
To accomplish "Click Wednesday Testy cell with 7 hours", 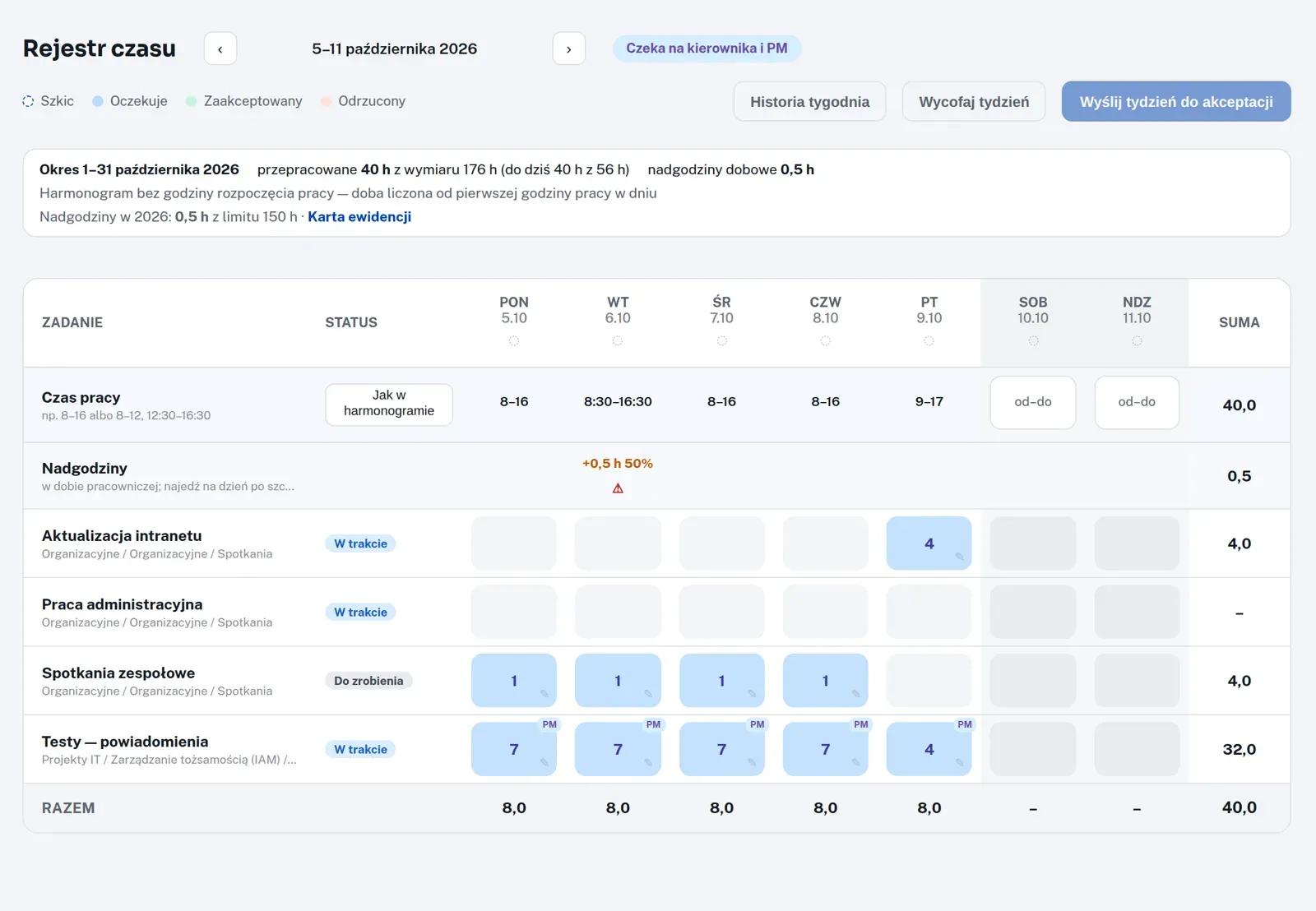I will pos(721,749).
